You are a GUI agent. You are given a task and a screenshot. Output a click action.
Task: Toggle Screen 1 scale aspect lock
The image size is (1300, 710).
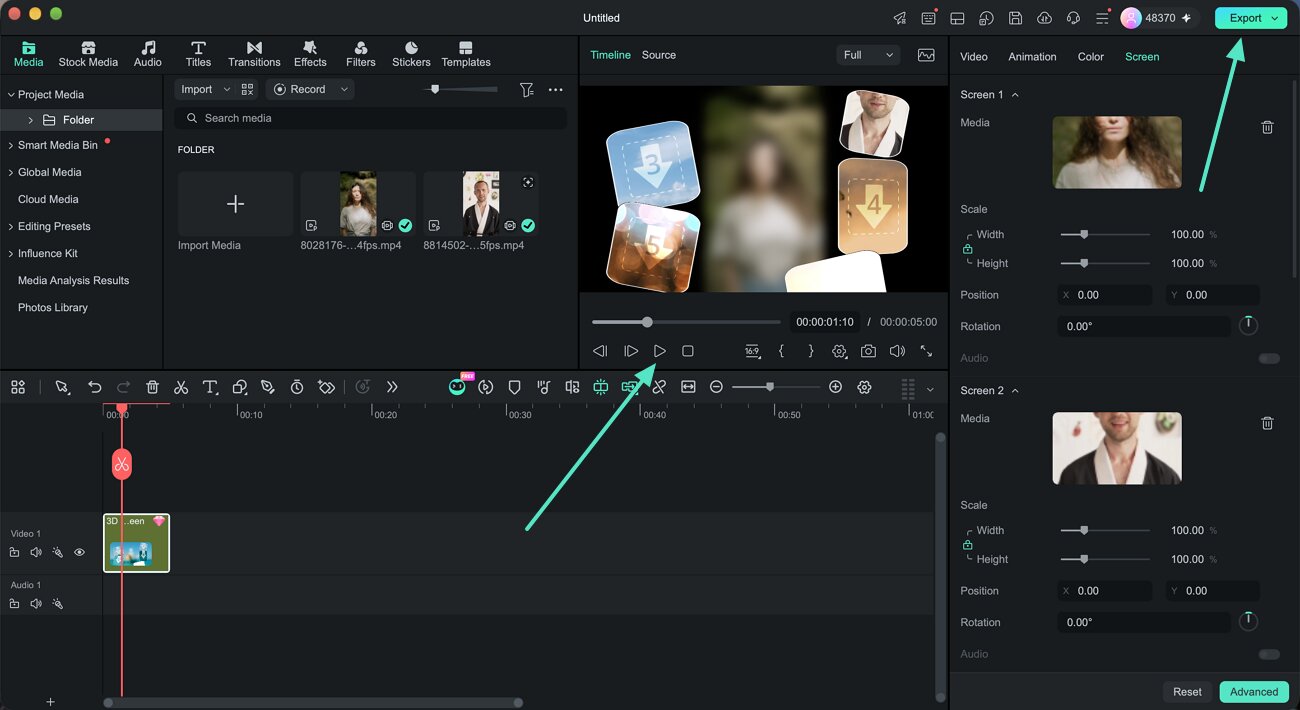(967, 249)
